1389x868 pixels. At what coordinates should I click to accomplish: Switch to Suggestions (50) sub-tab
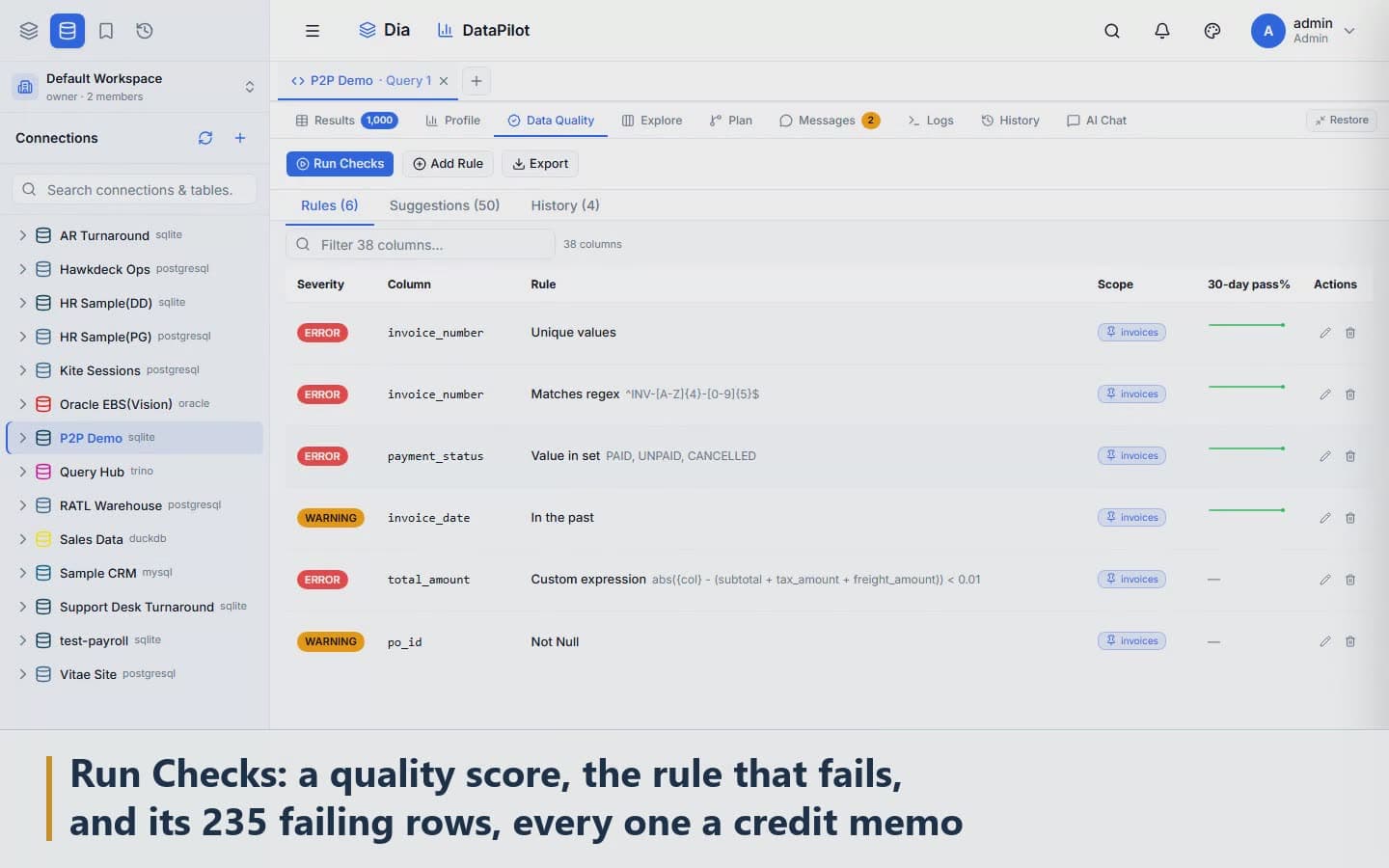click(x=445, y=205)
